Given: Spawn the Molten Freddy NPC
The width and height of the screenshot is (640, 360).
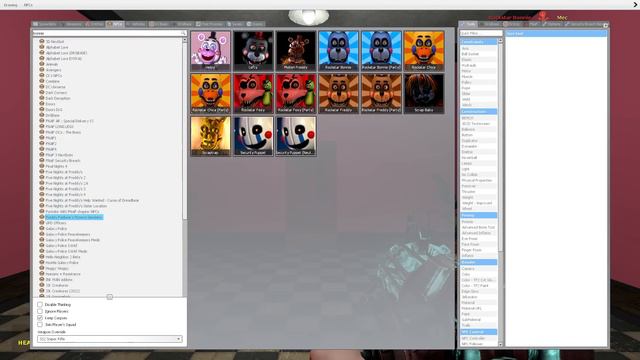Looking at the screenshot, I should point(296,51).
